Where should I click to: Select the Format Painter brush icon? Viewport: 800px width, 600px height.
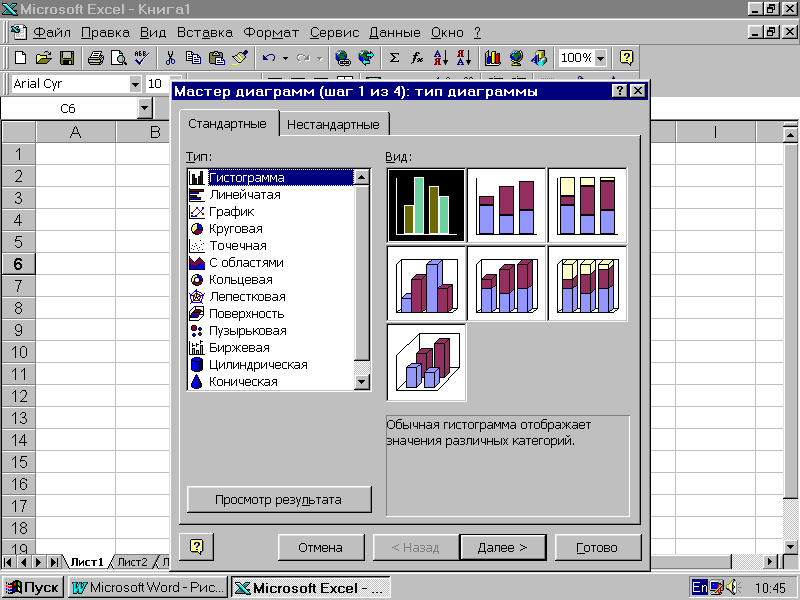[240, 58]
